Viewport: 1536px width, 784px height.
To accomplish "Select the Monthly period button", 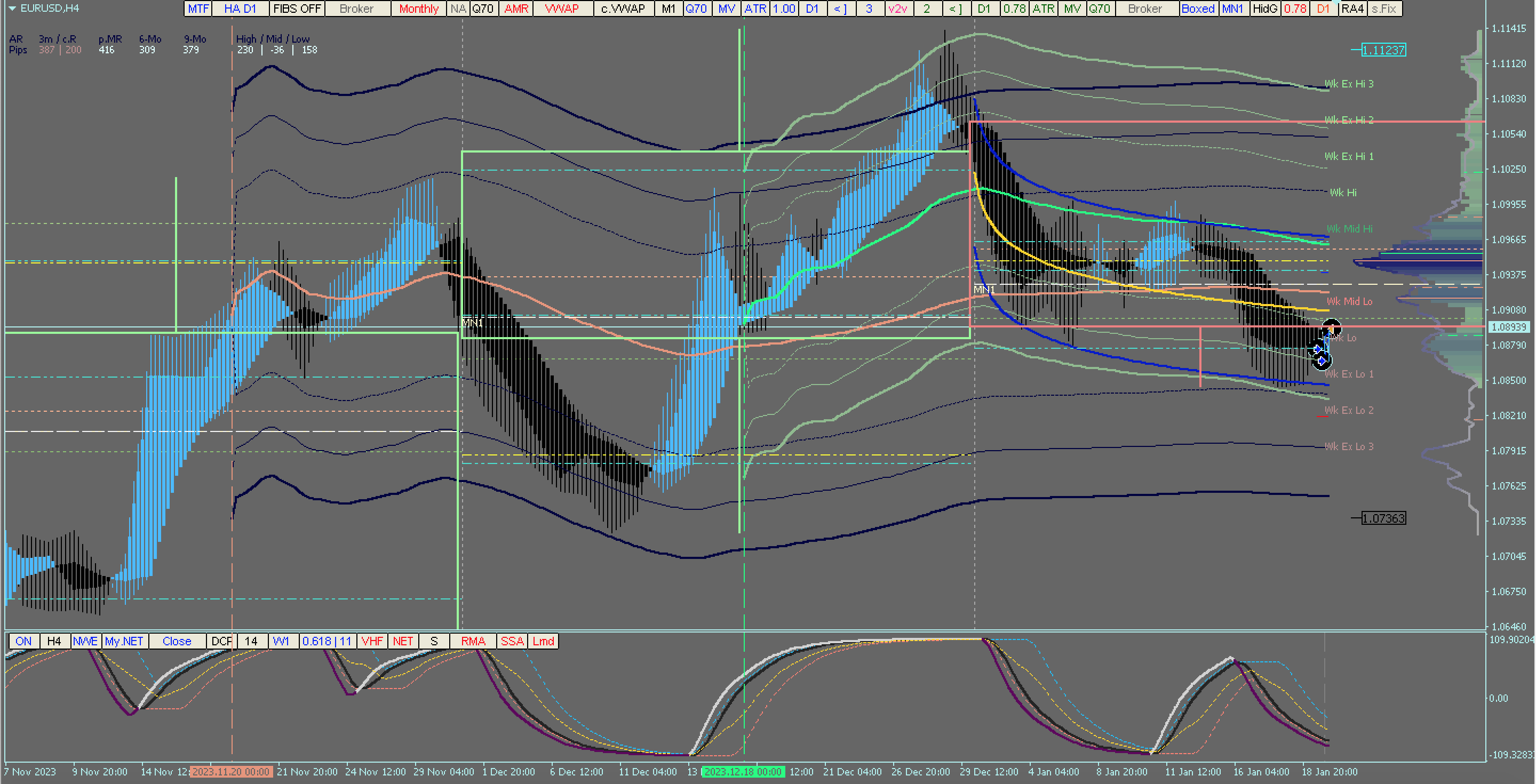I will (x=419, y=9).
